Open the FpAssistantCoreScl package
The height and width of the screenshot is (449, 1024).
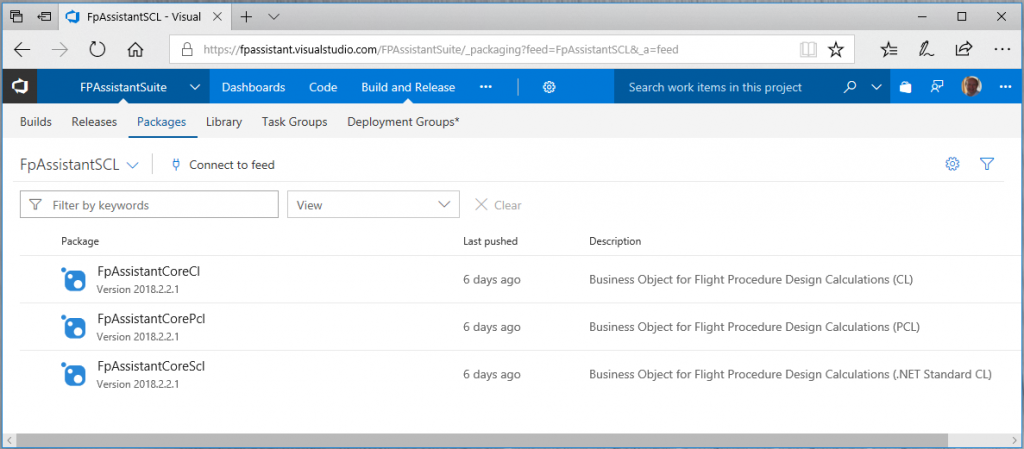pos(150,367)
